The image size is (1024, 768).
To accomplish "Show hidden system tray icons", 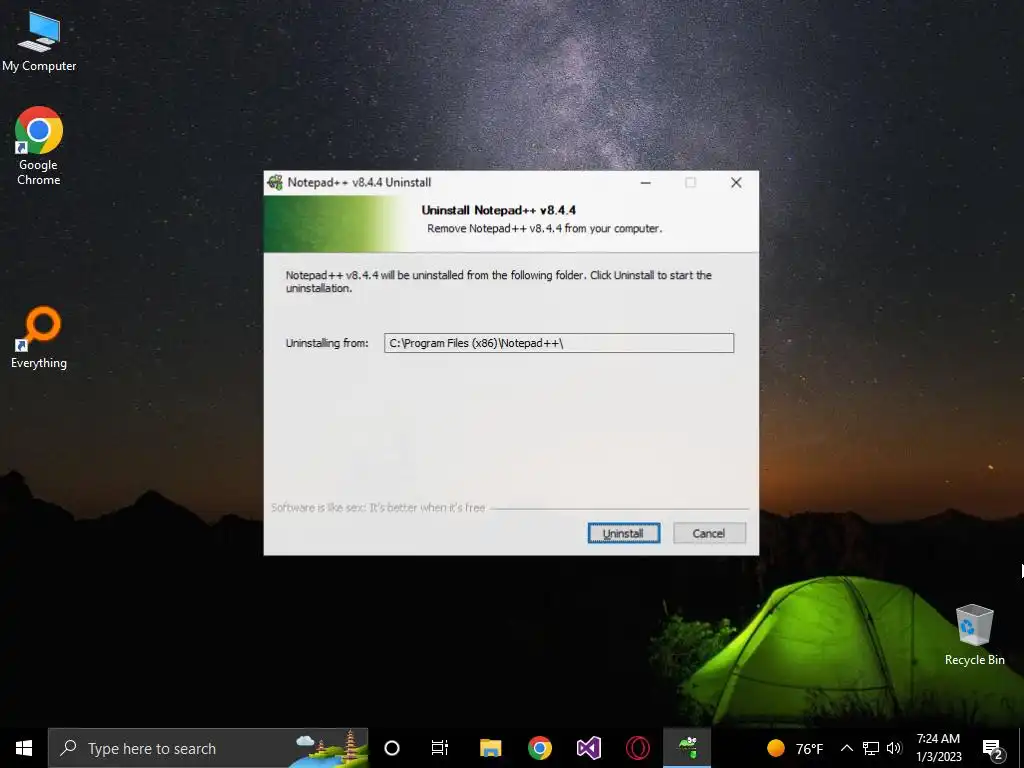I will coord(846,748).
